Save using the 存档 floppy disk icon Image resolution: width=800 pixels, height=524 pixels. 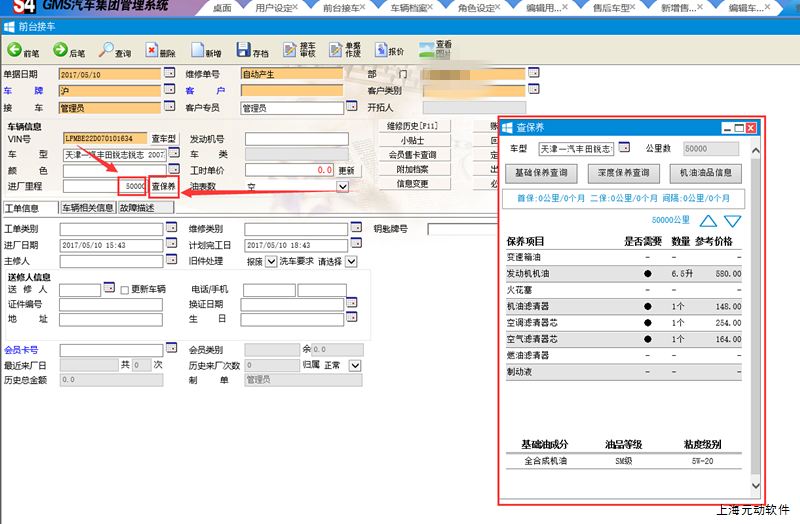coord(251,49)
